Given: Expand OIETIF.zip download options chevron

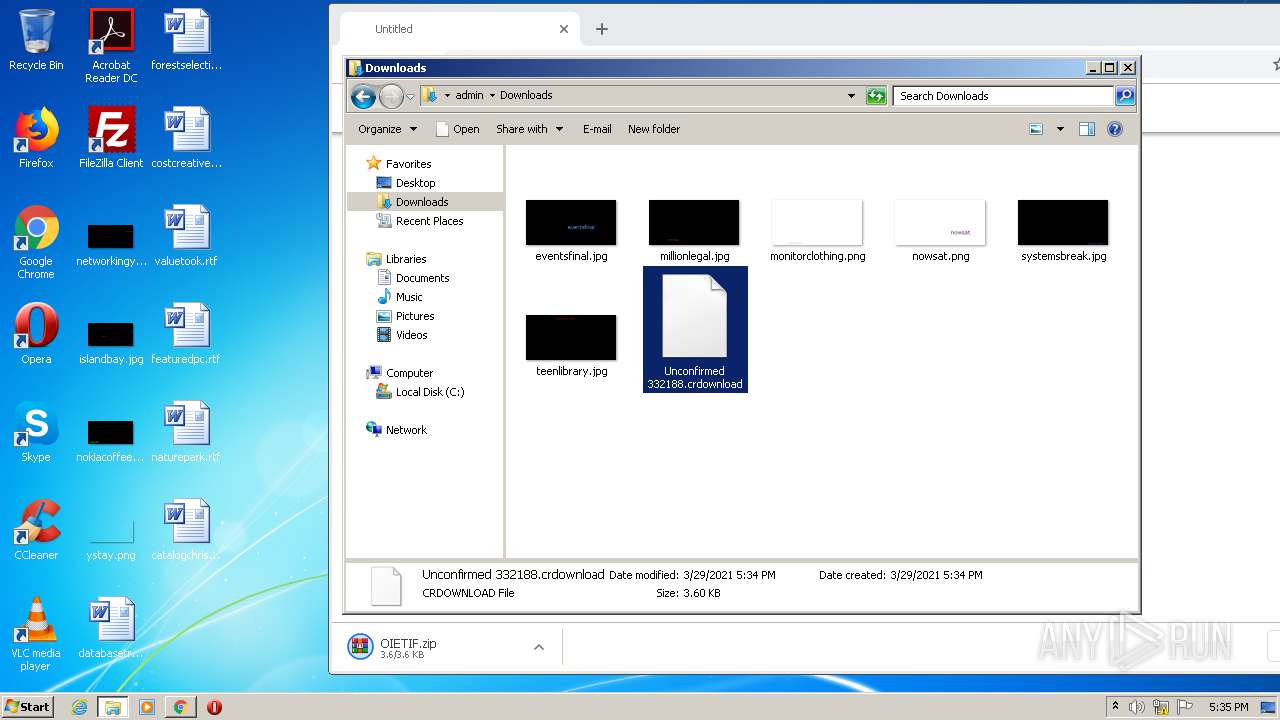Looking at the screenshot, I should (x=538, y=647).
